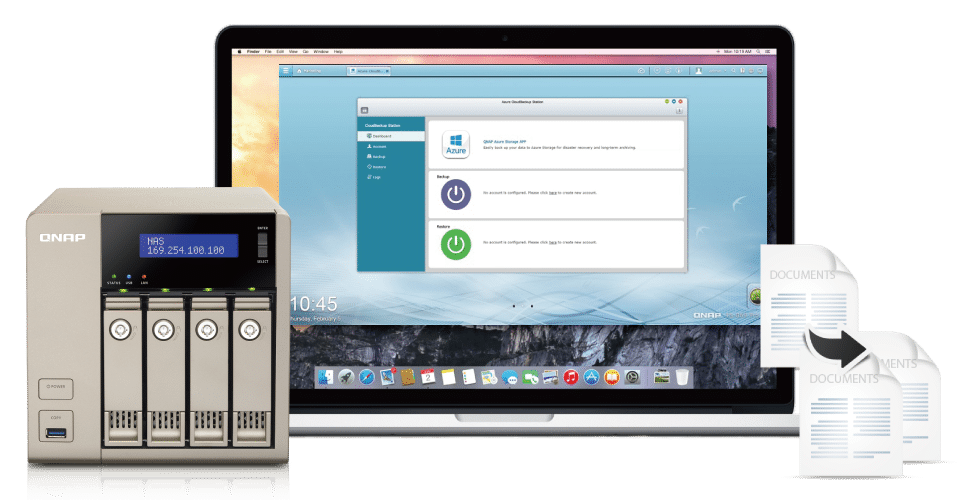Open iBooks from the Dock
Viewport: 980px width, 500px height.
pos(612,377)
